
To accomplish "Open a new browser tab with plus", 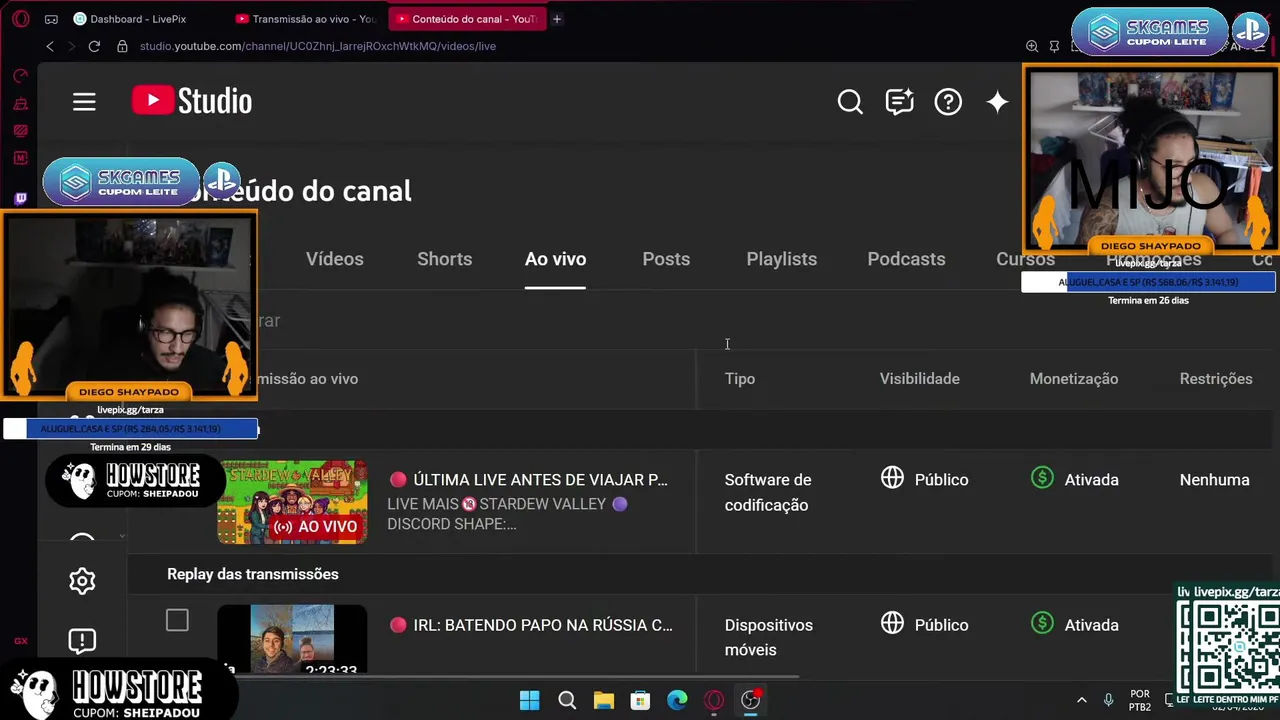I will [x=557, y=19].
